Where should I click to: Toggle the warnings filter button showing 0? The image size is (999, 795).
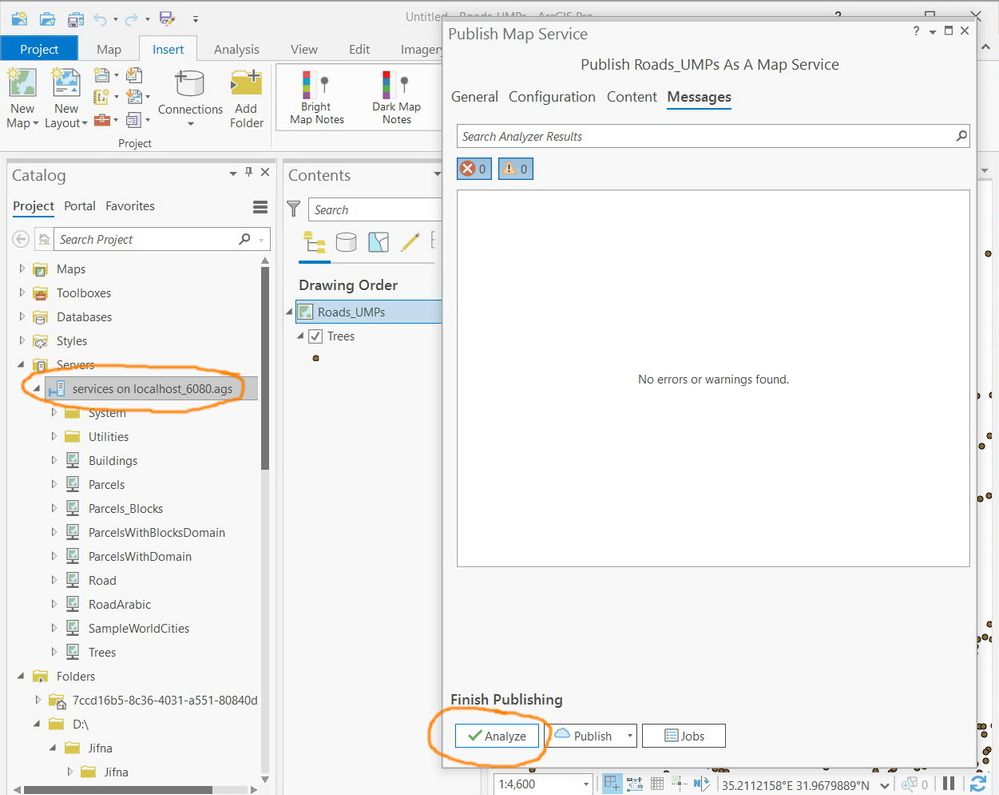[515, 169]
